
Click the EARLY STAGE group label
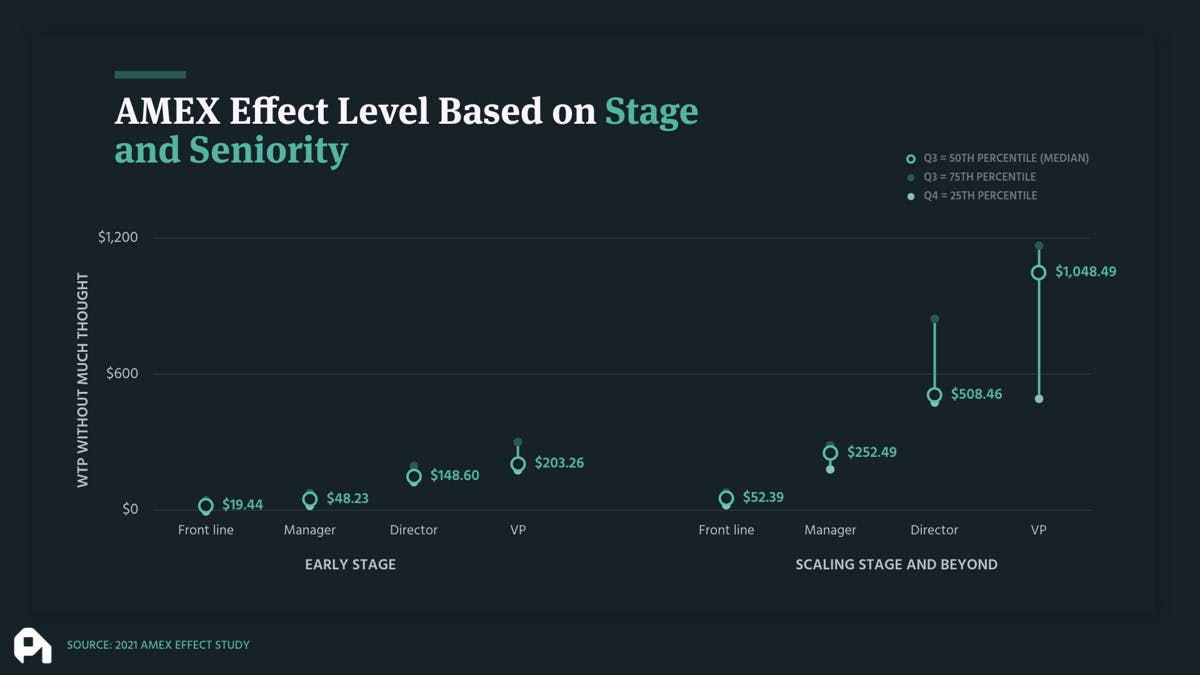tap(350, 565)
